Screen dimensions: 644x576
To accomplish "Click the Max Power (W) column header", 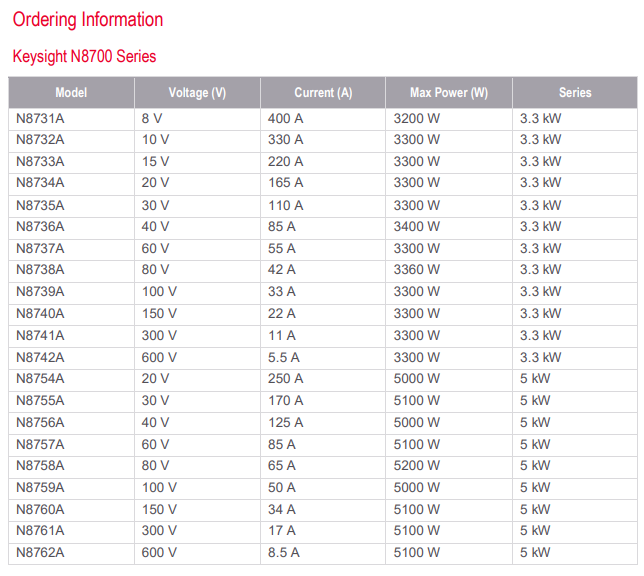I will (x=448, y=92).
